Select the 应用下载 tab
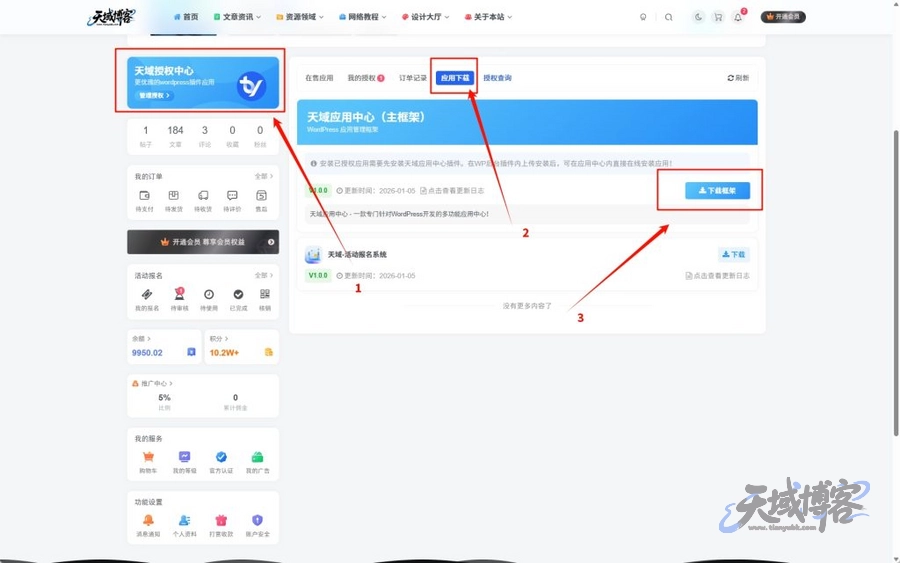 click(x=455, y=78)
